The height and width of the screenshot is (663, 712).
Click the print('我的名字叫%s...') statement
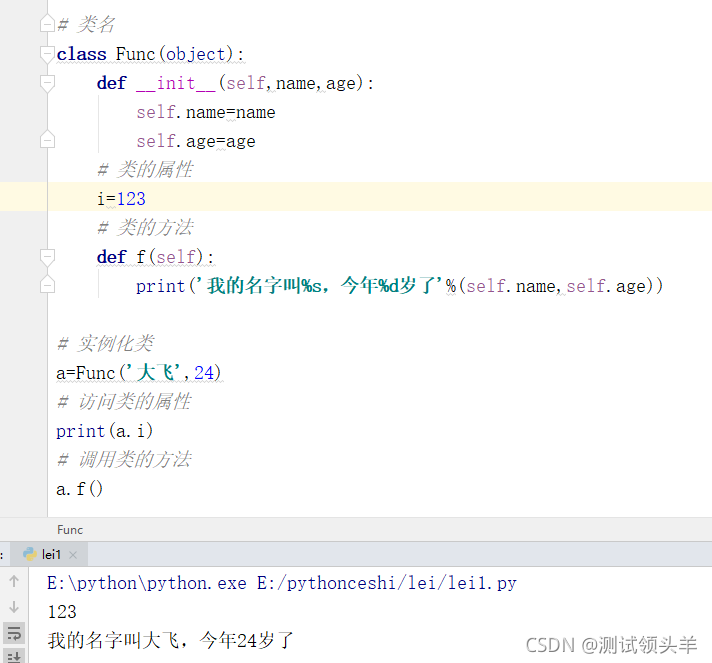click(x=400, y=286)
